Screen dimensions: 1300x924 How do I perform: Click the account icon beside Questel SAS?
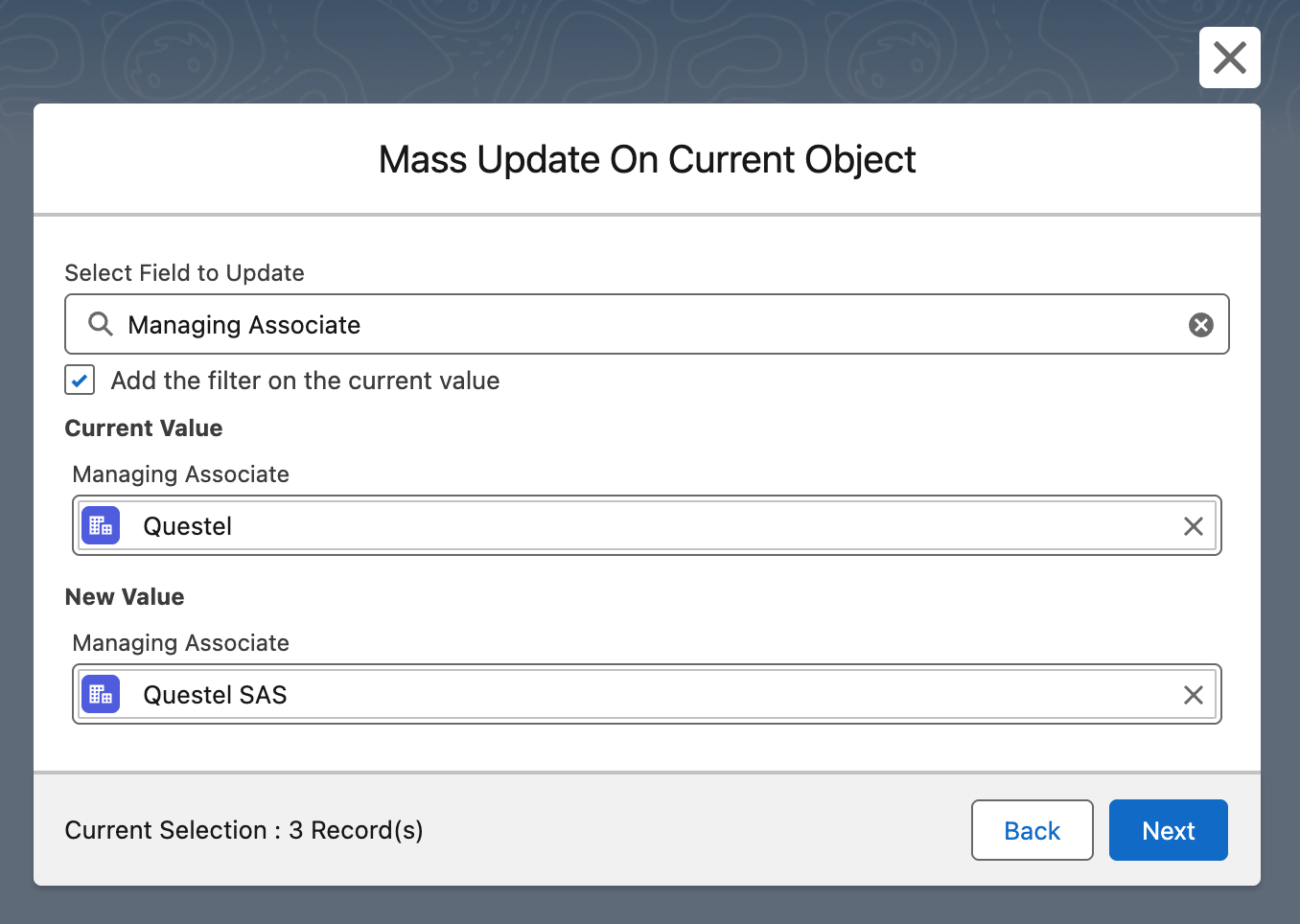pyautogui.click(x=101, y=694)
